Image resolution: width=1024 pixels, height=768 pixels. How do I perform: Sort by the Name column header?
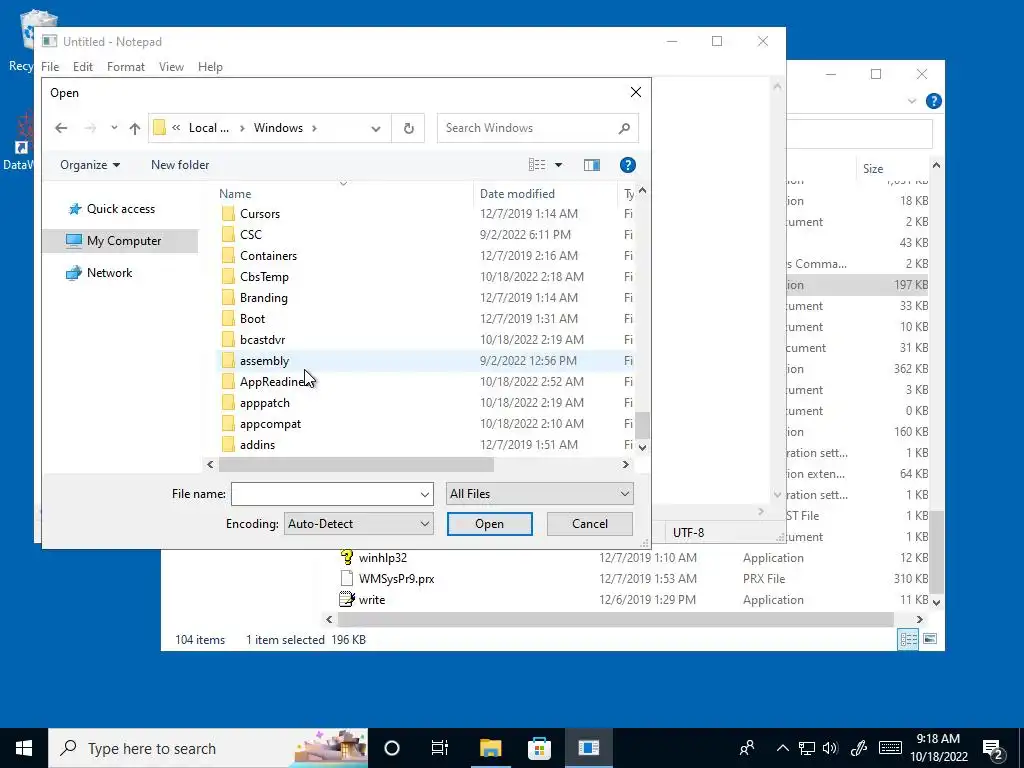[235, 194]
